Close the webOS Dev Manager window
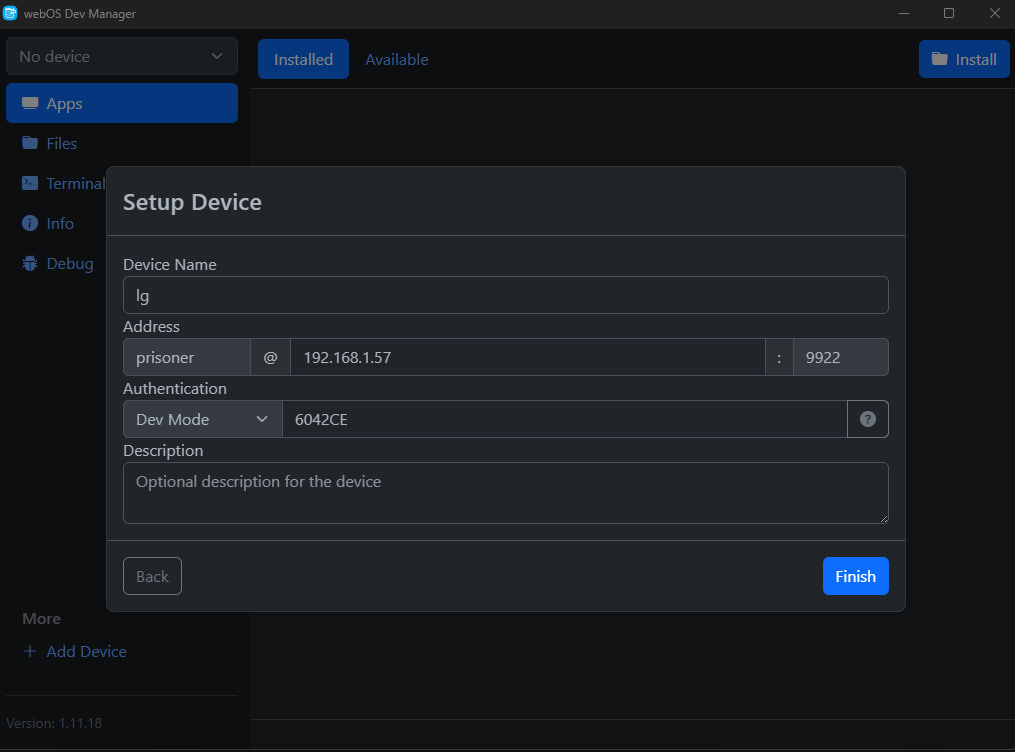Viewport: 1015px width, 752px height. 995,14
